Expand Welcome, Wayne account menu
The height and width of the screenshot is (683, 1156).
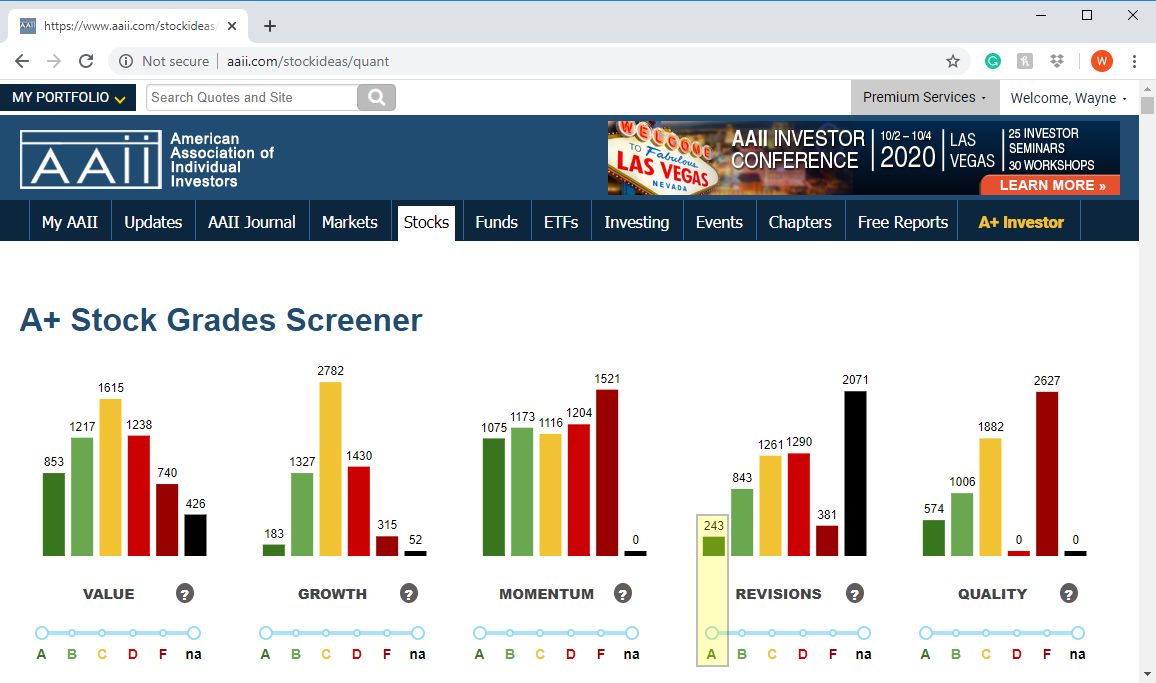pyautogui.click(x=1068, y=97)
